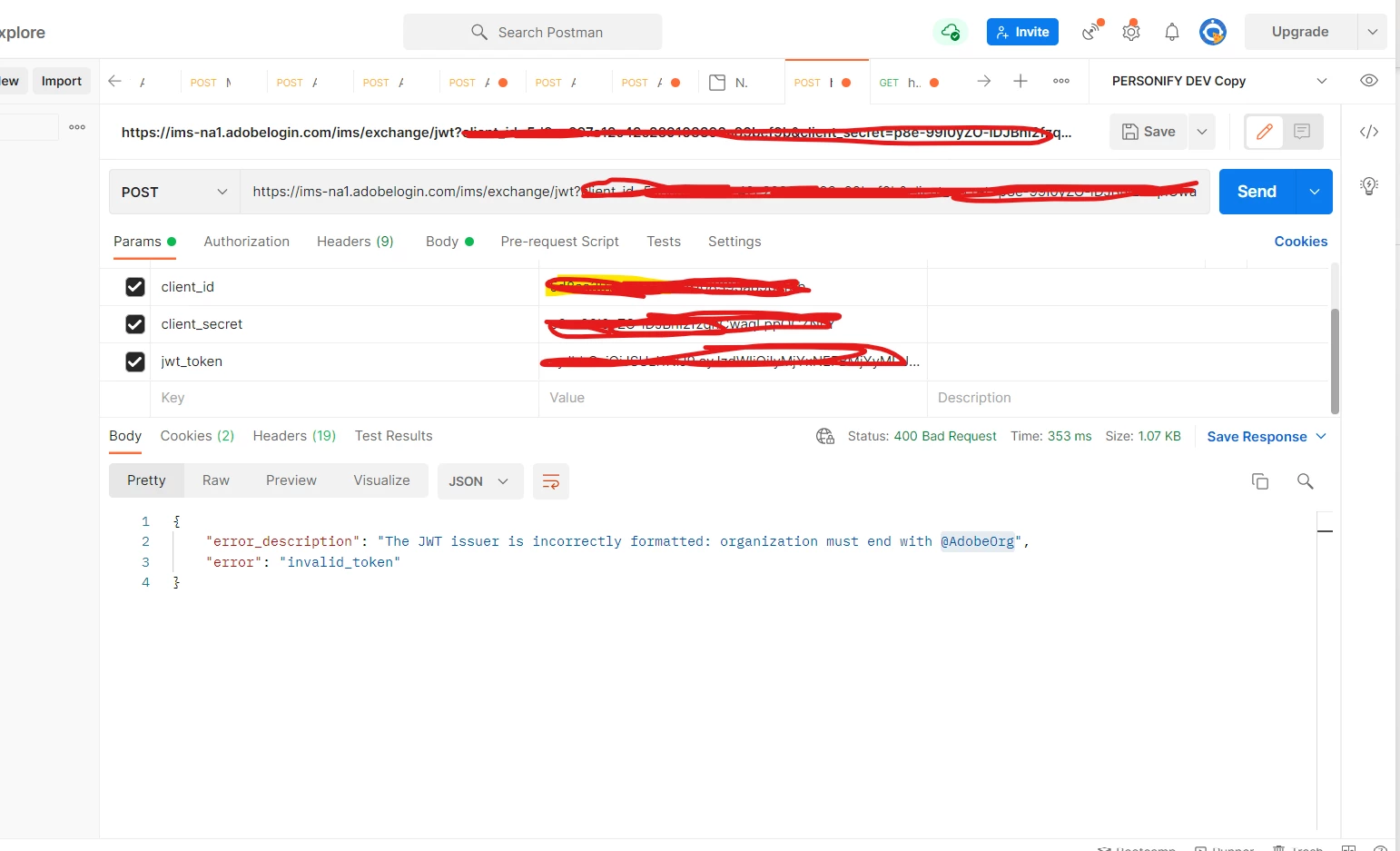Click the magnifier icon in Search Postman
Viewport: 1400px width, 851px height.
click(x=479, y=32)
